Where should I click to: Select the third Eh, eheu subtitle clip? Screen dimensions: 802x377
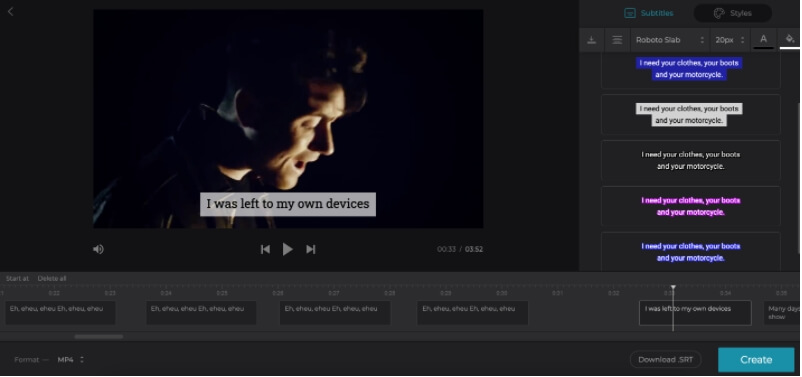click(x=335, y=313)
